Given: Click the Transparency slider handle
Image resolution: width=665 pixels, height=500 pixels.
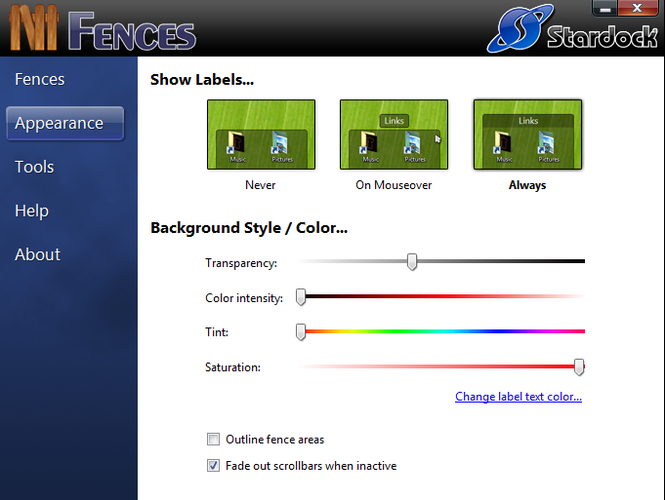Looking at the screenshot, I should point(412,262).
